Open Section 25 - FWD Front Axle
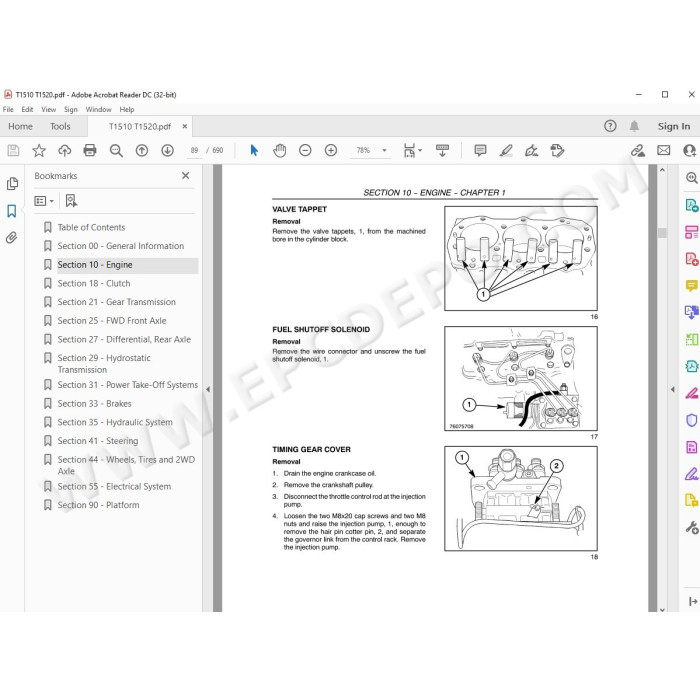Viewport: 700px width, 700px height. pyautogui.click(x=112, y=321)
